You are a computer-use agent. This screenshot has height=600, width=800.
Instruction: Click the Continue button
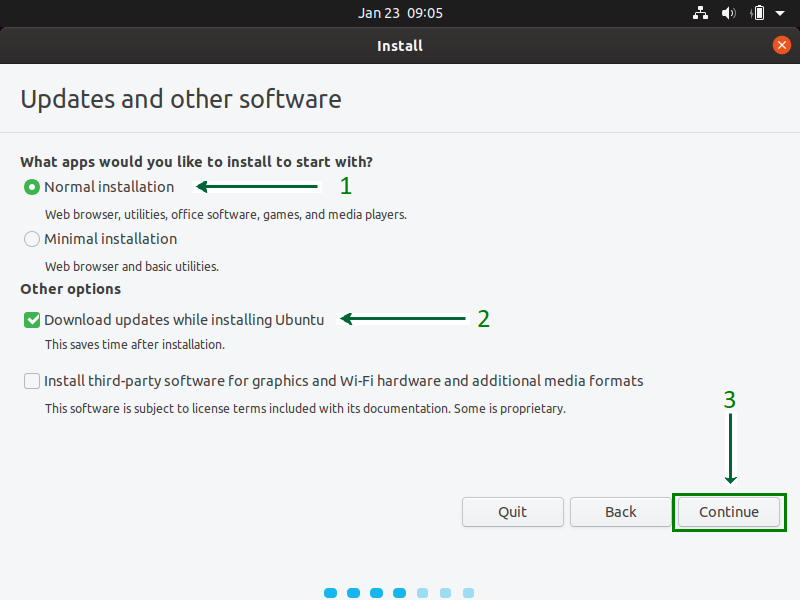(728, 512)
